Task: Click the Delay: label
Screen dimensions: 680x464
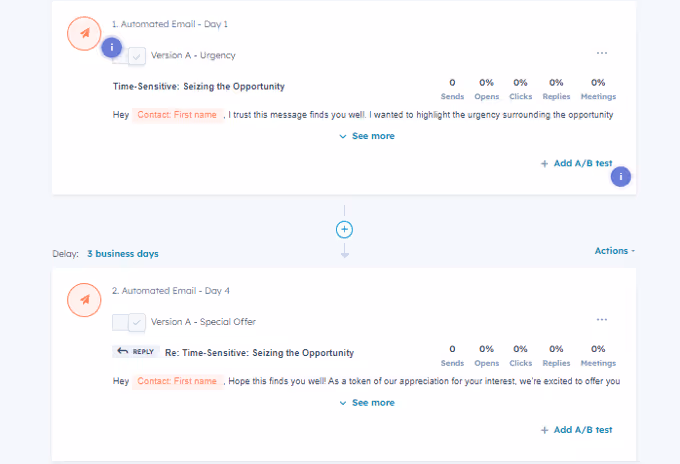Action: coord(65,254)
